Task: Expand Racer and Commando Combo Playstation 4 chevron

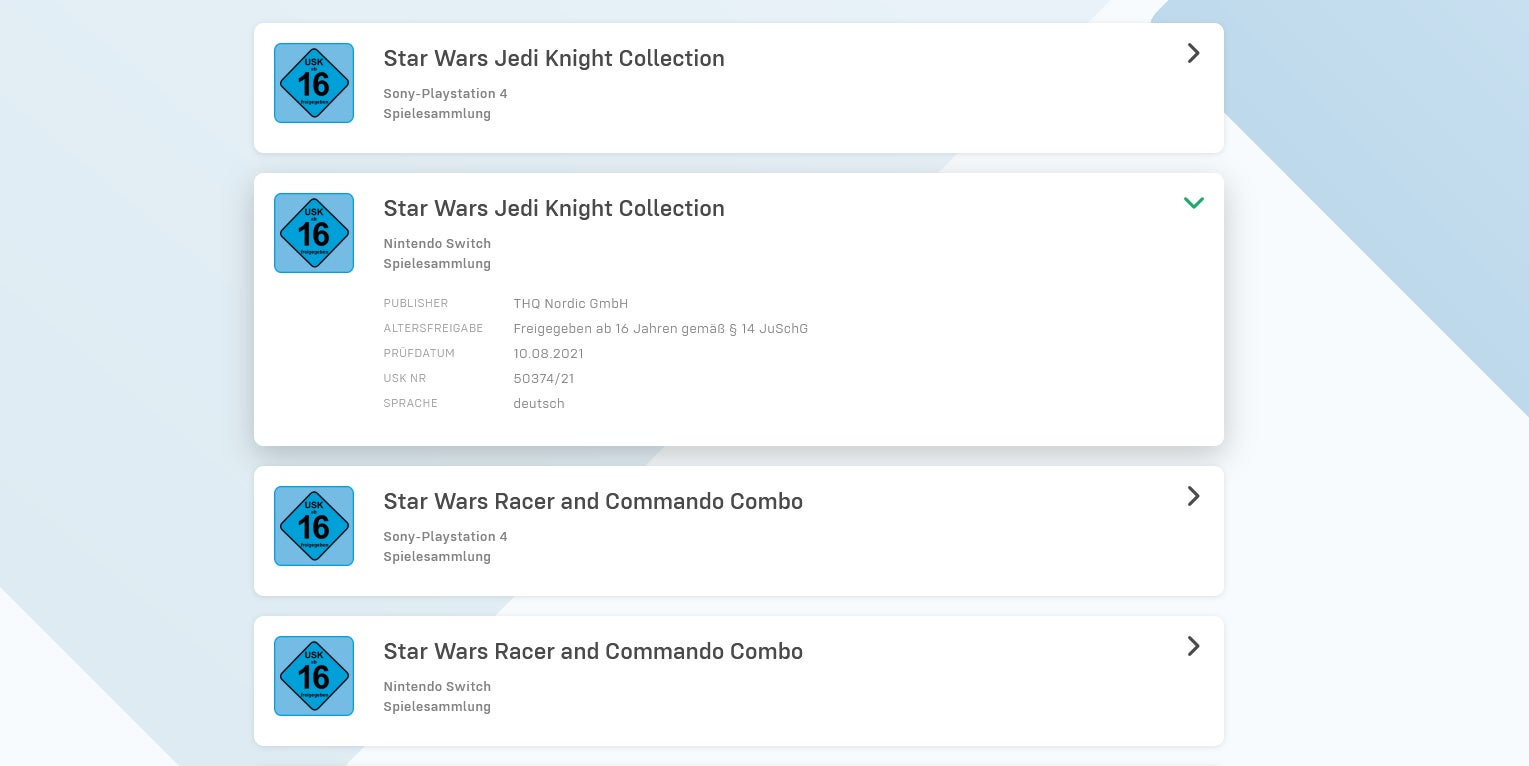Action: 1193,496
